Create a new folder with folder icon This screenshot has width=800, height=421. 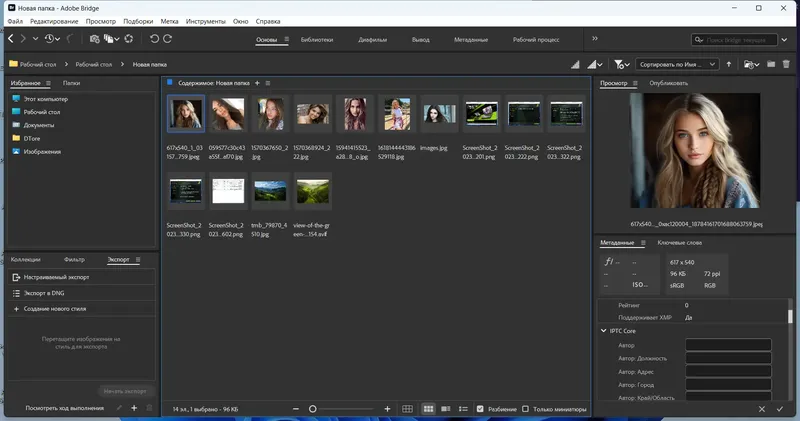(771, 64)
